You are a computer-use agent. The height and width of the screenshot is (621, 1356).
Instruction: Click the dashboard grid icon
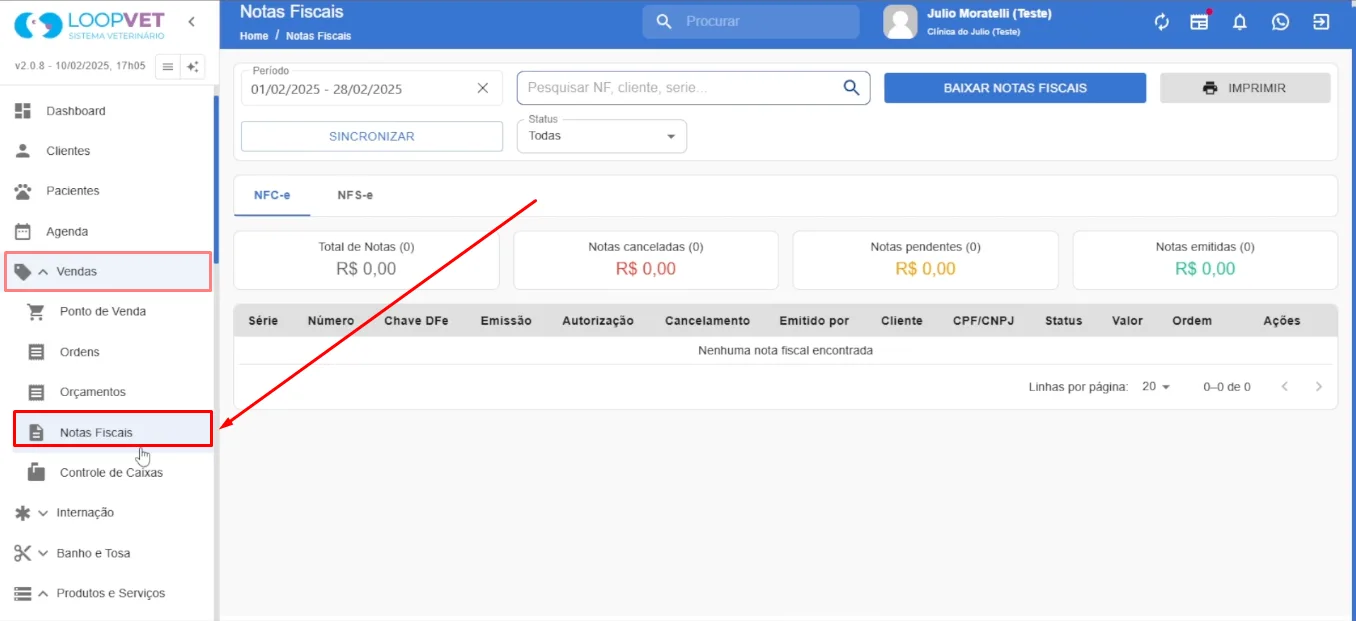[23, 111]
